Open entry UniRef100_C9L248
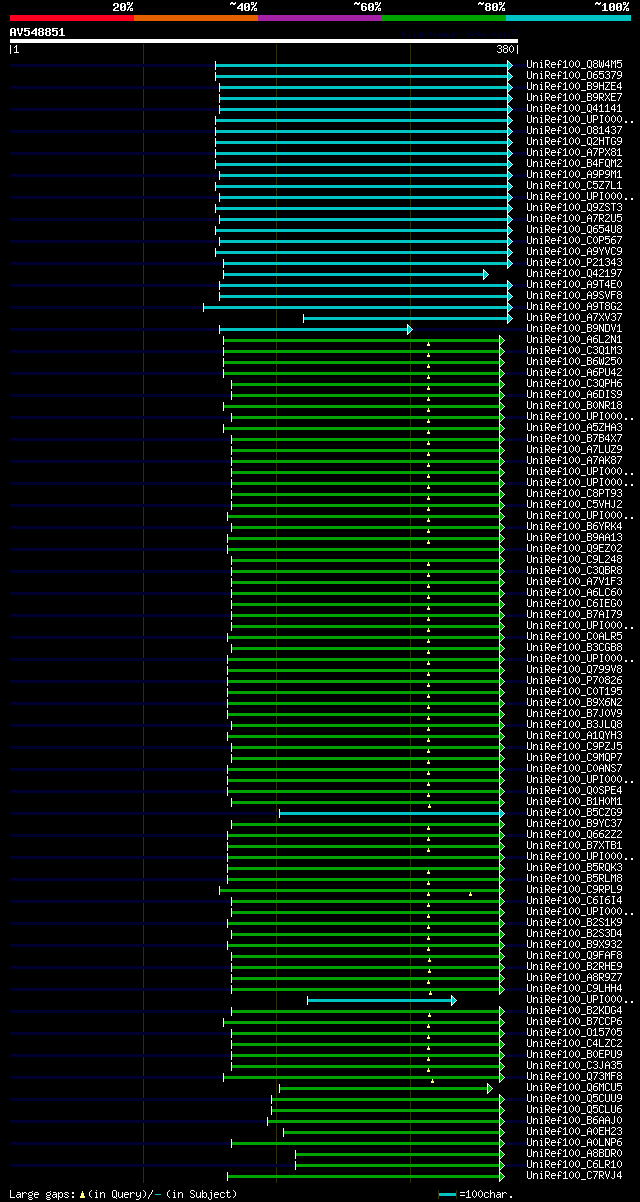640x1202 pixels. [575, 559]
